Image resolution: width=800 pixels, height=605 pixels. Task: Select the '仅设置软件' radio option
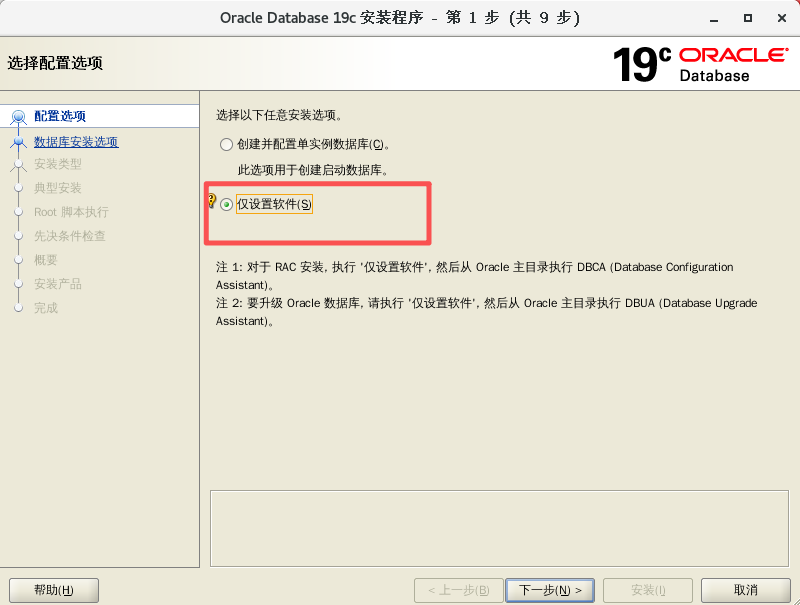226,205
